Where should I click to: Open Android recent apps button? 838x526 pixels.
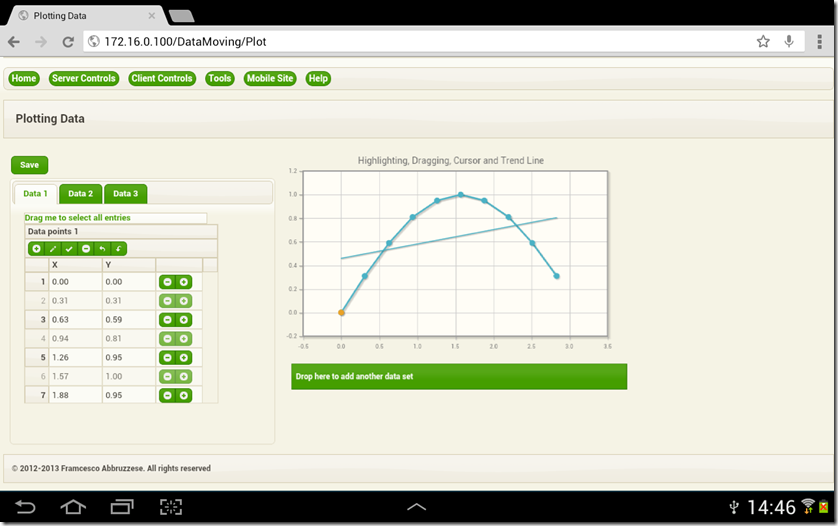[x=122, y=506]
